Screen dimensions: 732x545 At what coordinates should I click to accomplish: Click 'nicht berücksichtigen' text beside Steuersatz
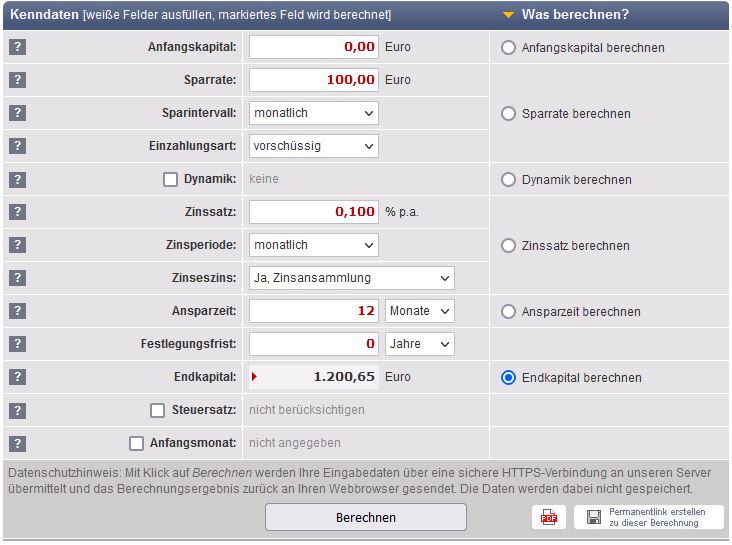click(307, 410)
